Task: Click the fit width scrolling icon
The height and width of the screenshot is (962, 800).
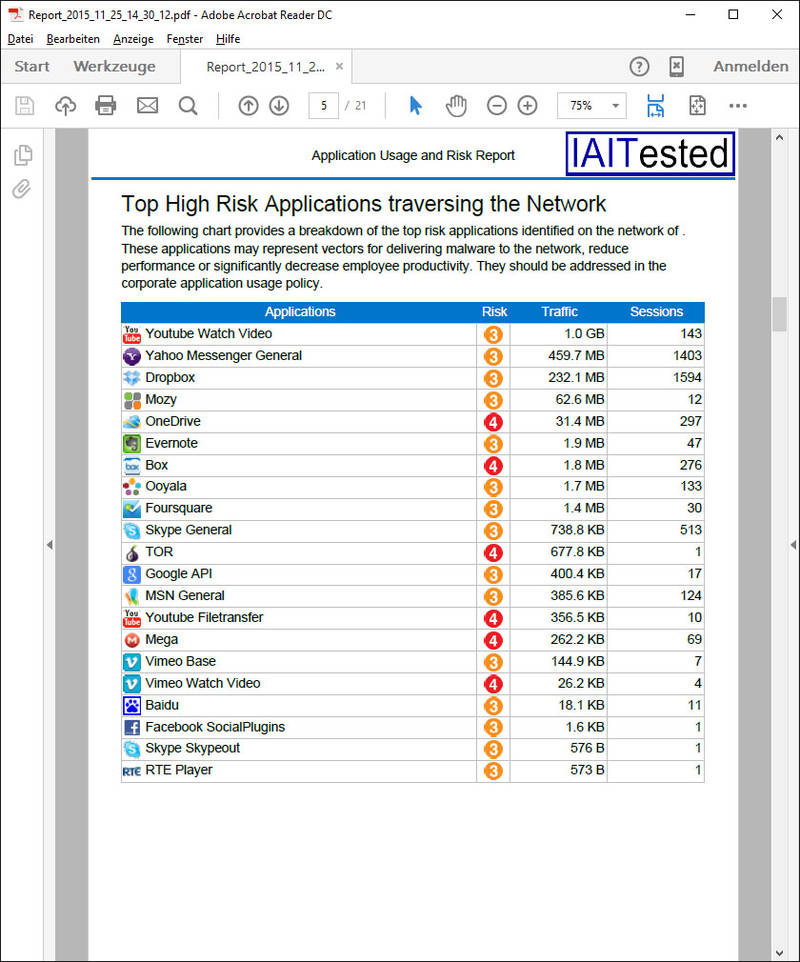Action: point(656,106)
